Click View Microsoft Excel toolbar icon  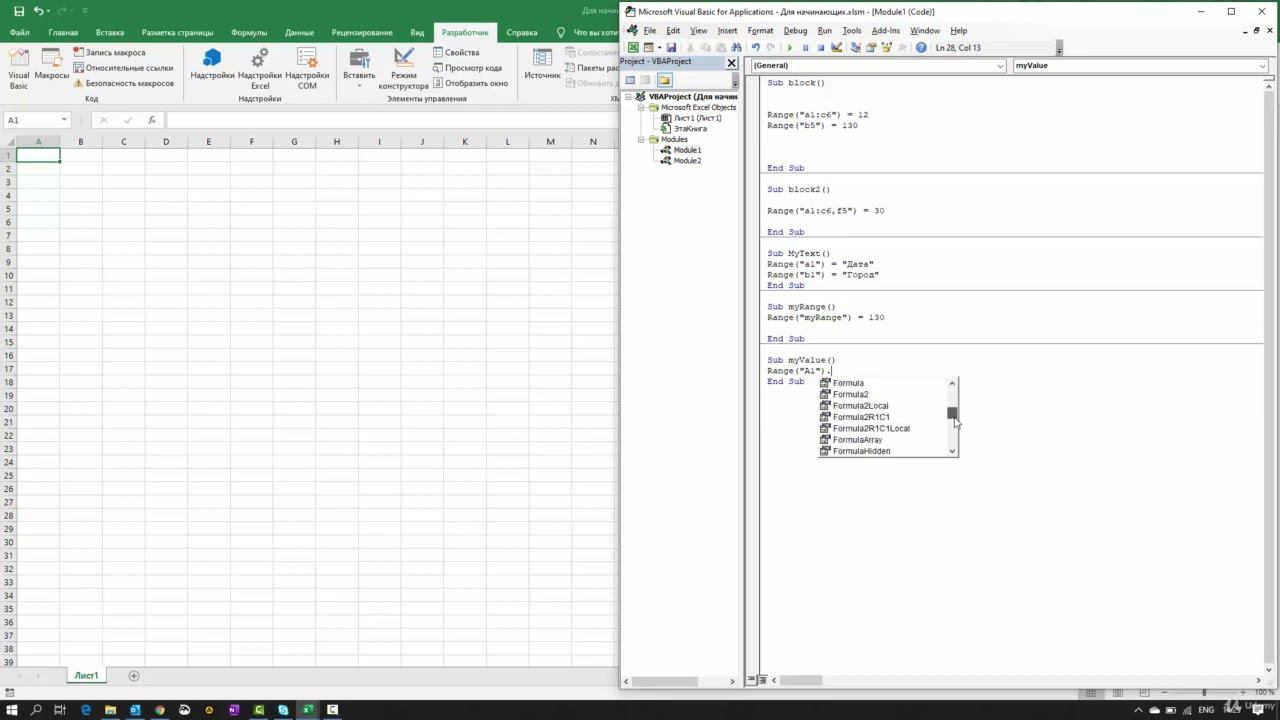[633, 47]
